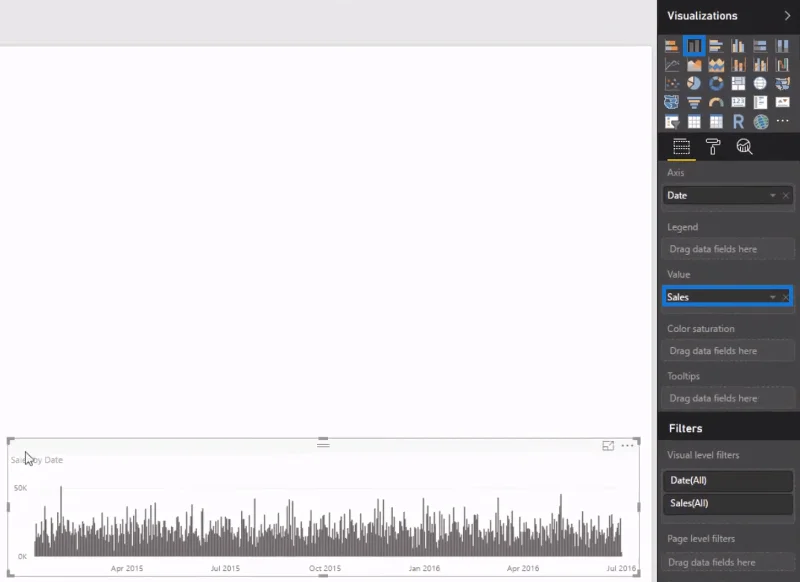
Task: Remove the Sales field from Value
Action: tap(786, 297)
